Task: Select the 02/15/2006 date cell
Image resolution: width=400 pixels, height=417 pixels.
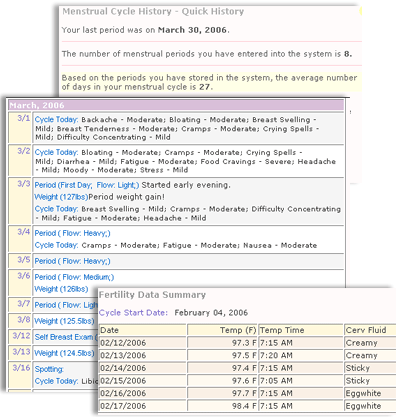Action: [x=143, y=381]
